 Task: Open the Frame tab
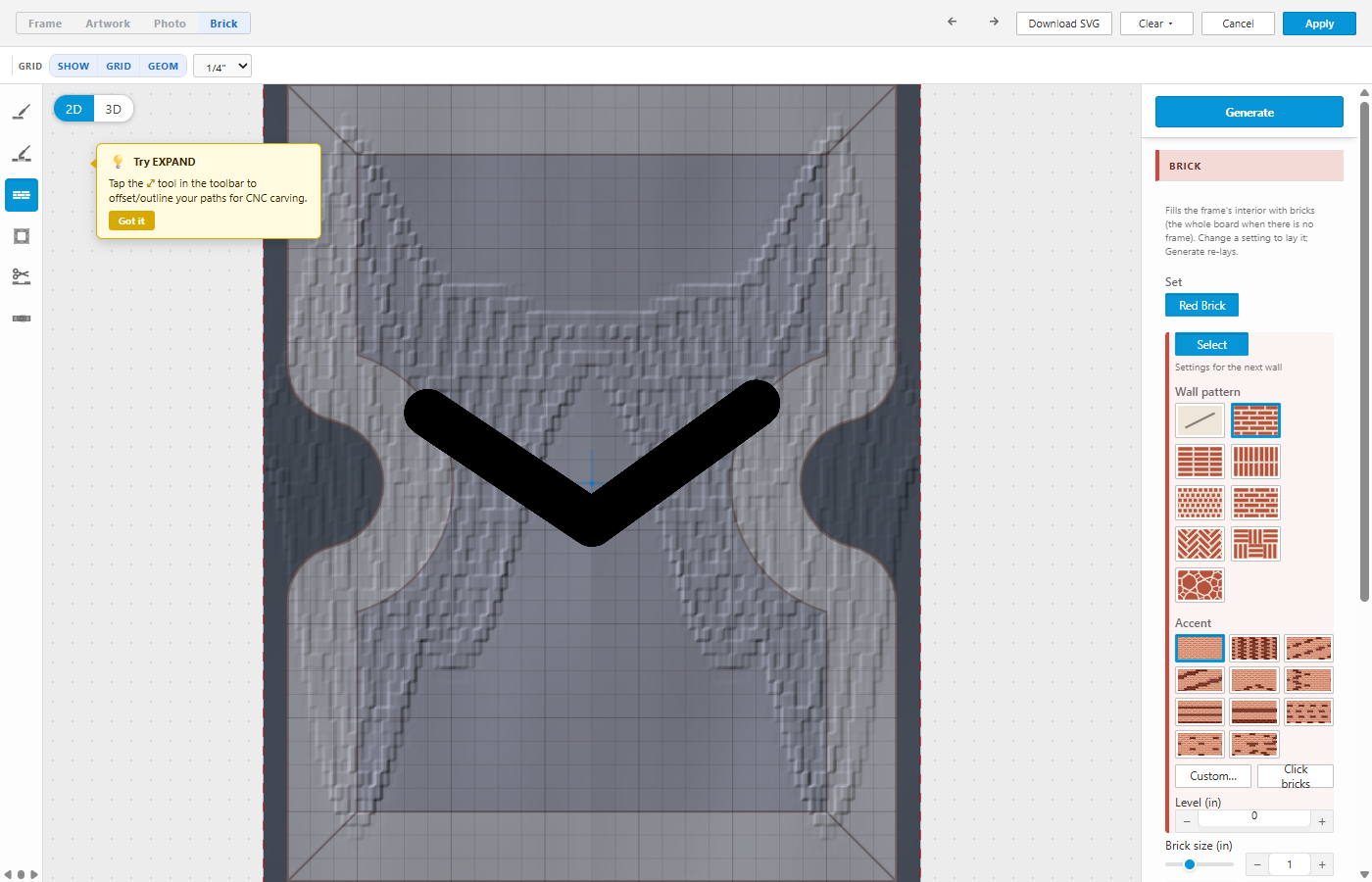pos(45,24)
